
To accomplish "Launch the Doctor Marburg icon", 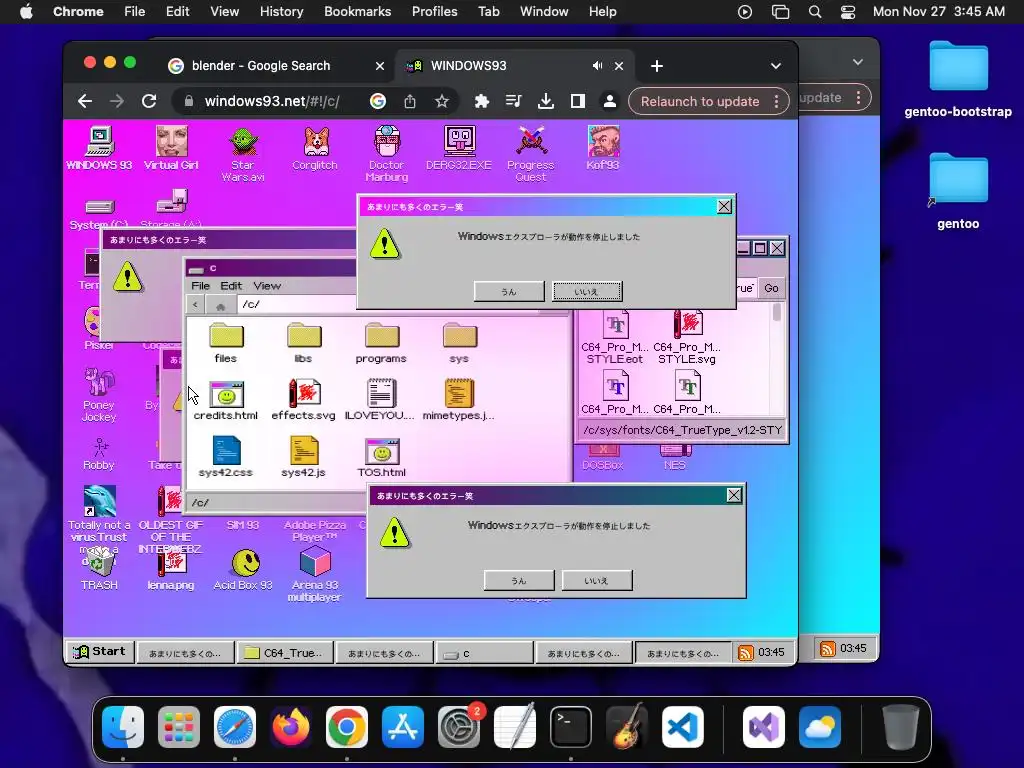I will tap(387, 154).
